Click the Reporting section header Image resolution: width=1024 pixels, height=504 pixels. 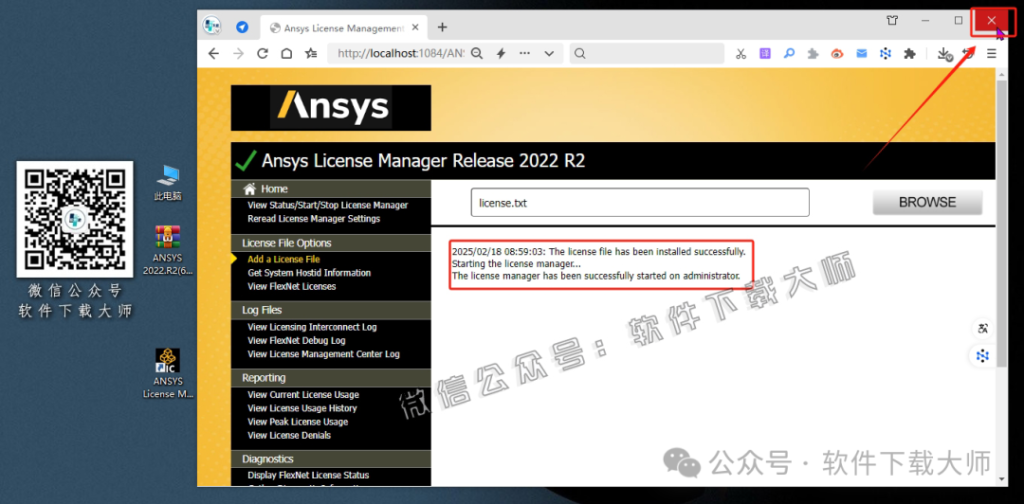[330, 377]
